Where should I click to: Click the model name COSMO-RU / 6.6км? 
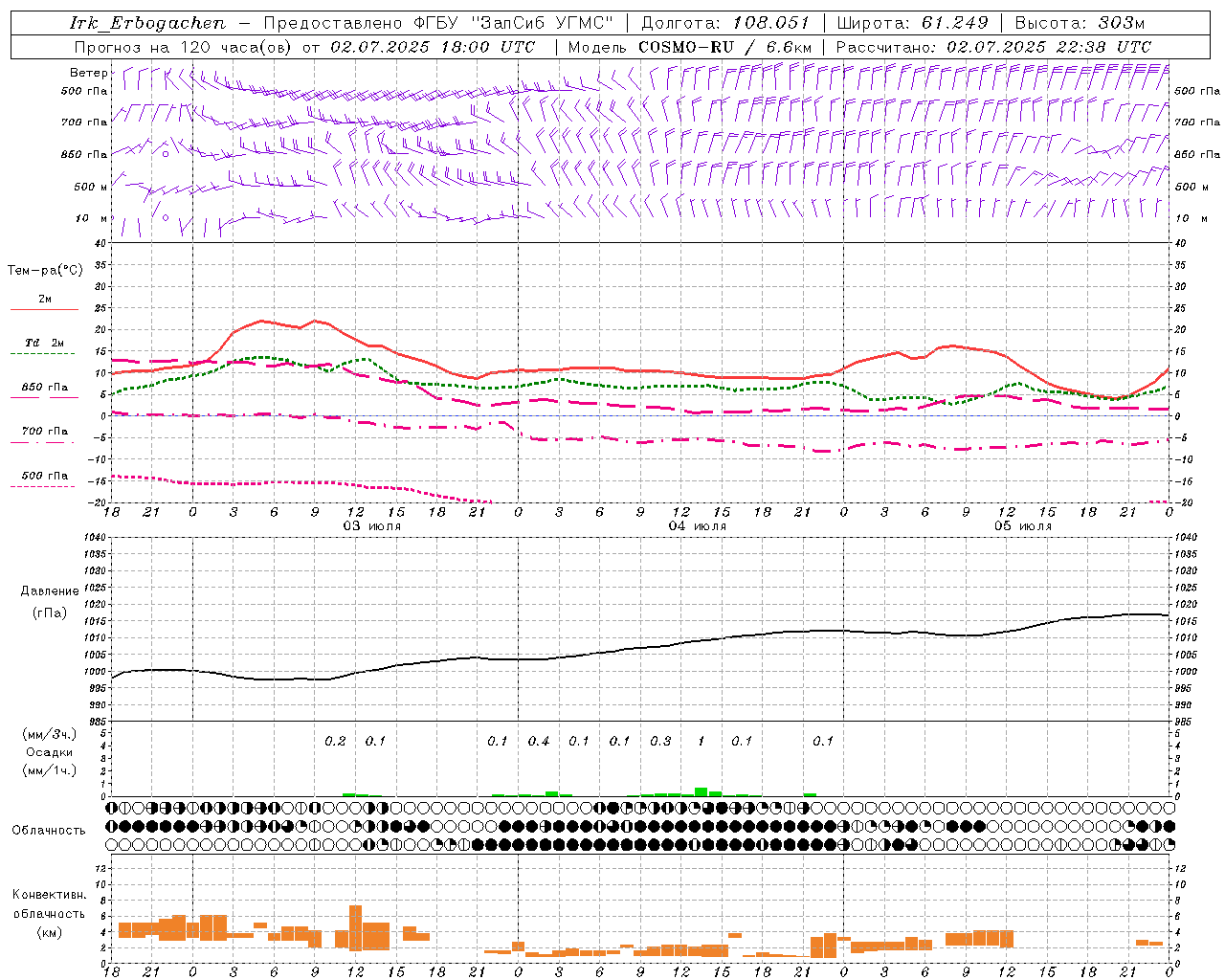click(724, 47)
